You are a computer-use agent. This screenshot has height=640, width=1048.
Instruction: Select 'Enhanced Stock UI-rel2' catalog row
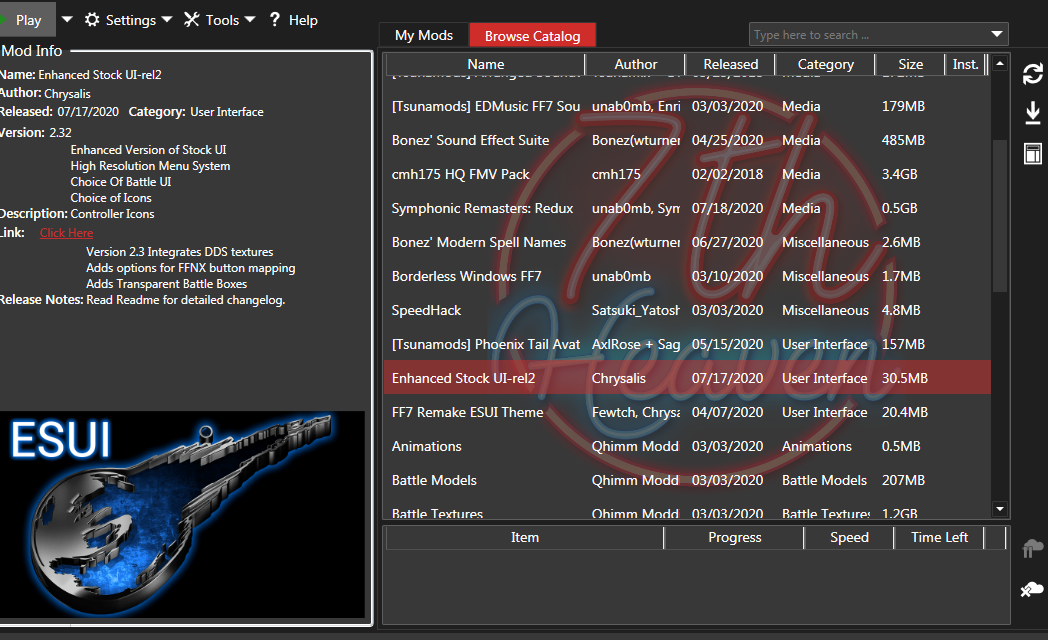(687, 378)
